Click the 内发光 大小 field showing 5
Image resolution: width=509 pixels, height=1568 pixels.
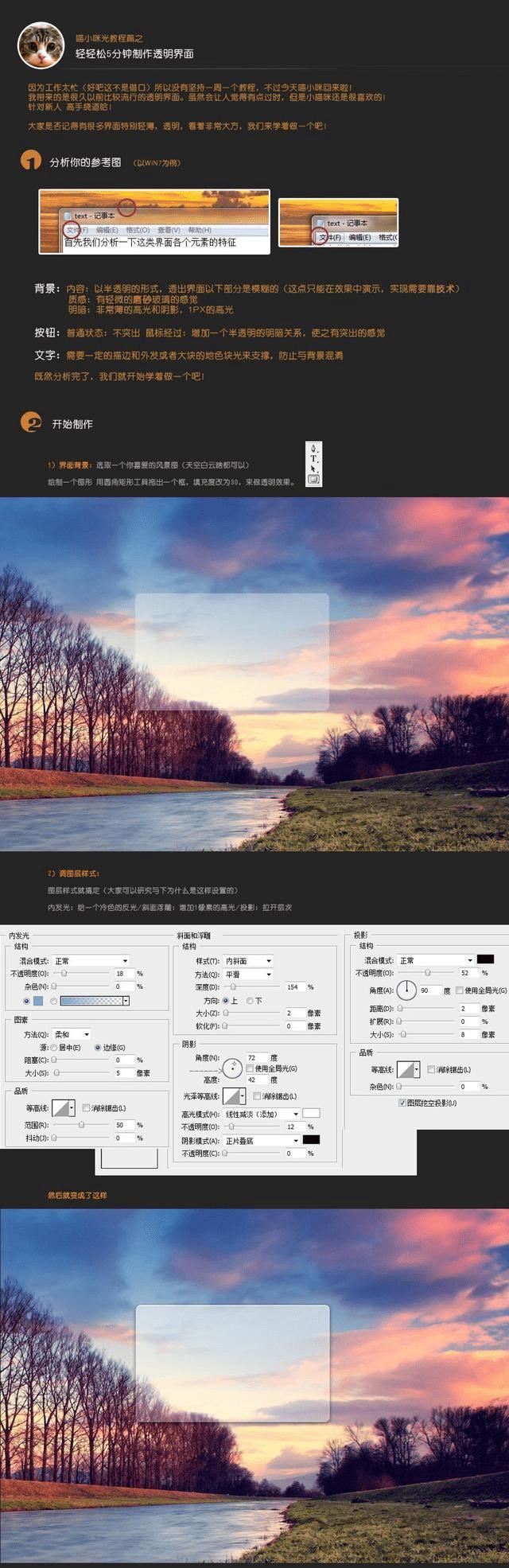coord(125,1073)
